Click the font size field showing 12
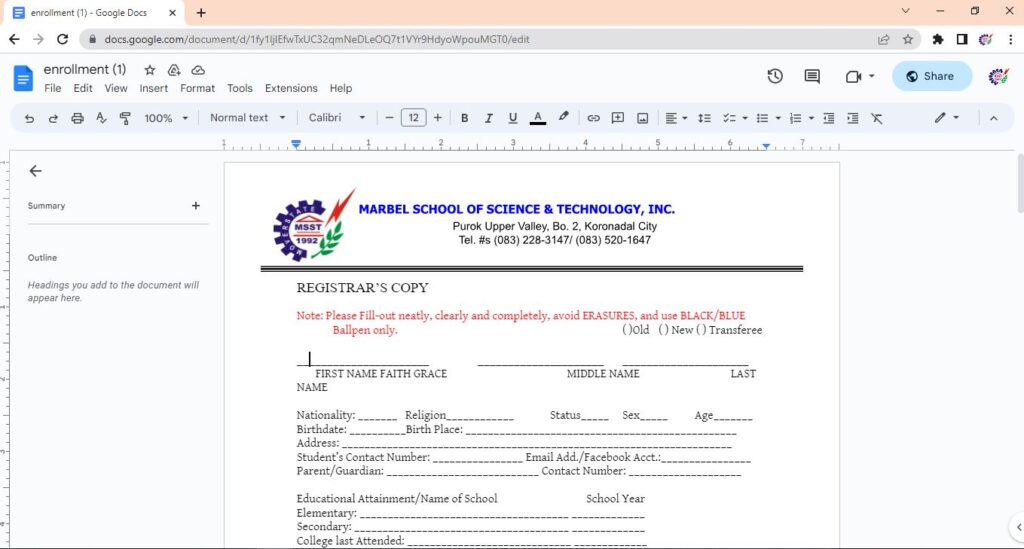 coord(413,118)
